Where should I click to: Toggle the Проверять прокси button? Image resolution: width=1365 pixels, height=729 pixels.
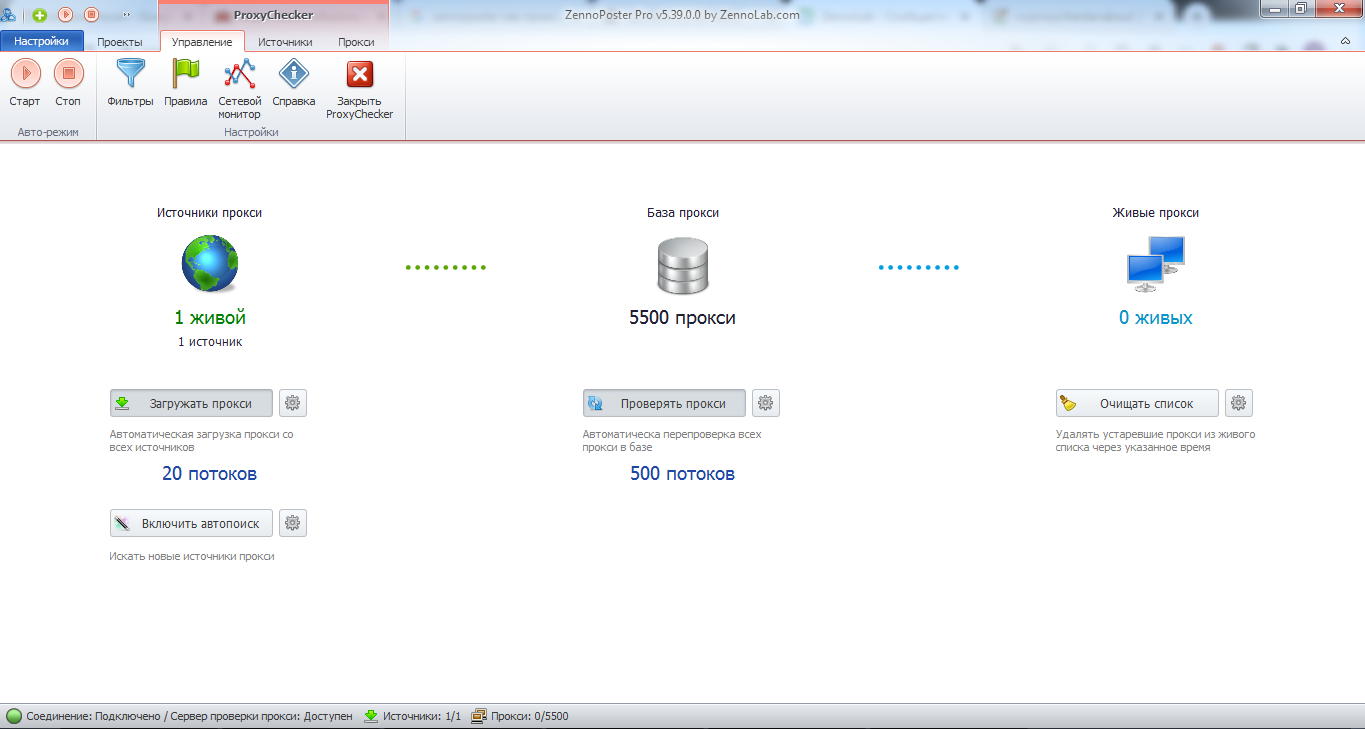664,403
